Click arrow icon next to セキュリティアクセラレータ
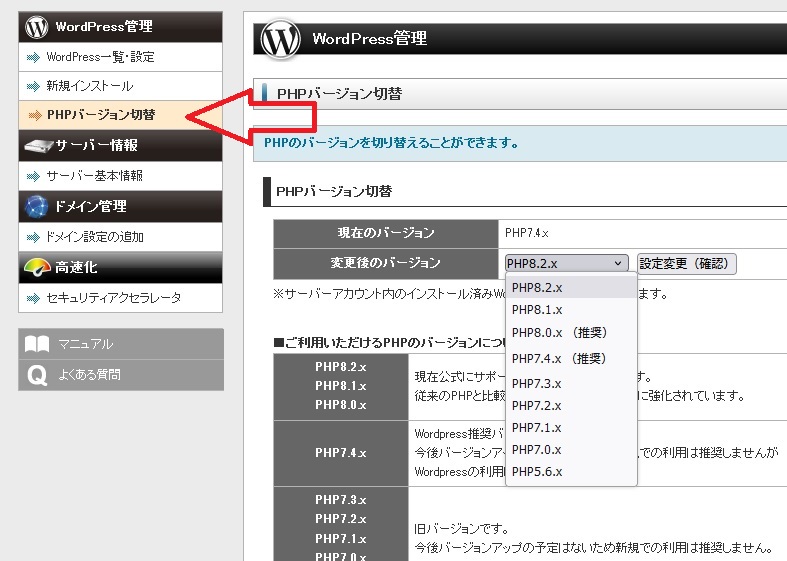The height and width of the screenshot is (561, 787). 33,299
